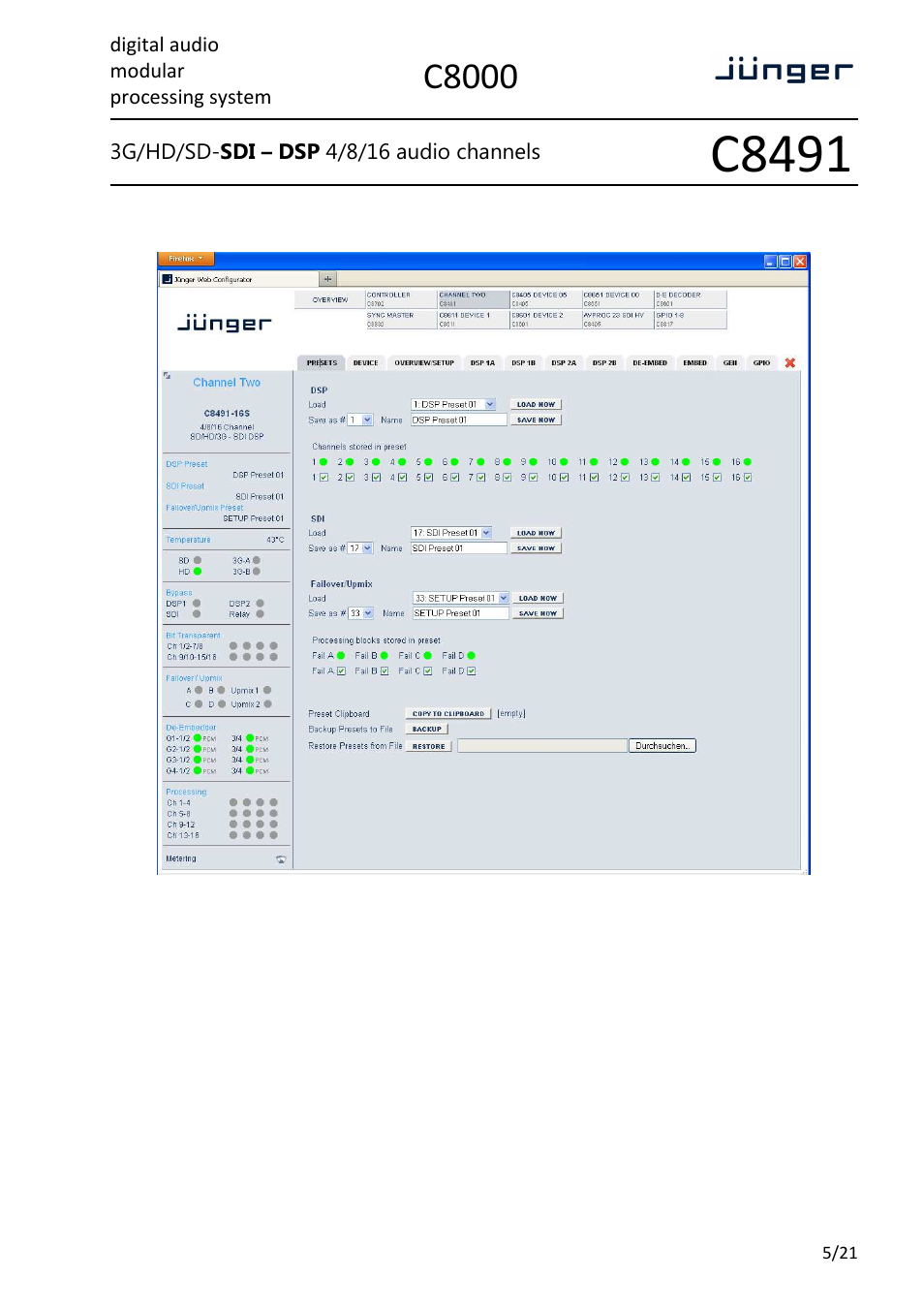Image resolution: width=924 pixels, height=1309 pixels.
Task: Click the Durchsuchen file browse button
Action: tap(662, 746)
